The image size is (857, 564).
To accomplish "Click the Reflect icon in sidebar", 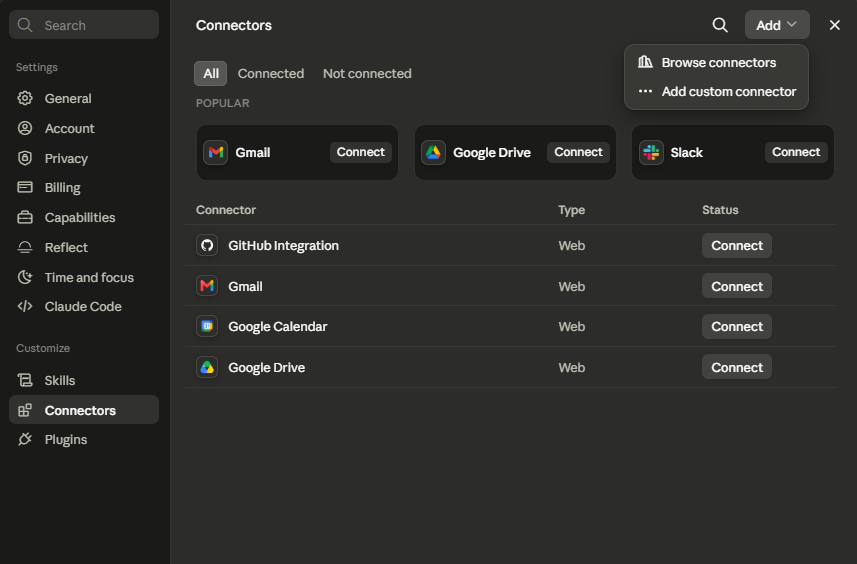I will (25, 248).
